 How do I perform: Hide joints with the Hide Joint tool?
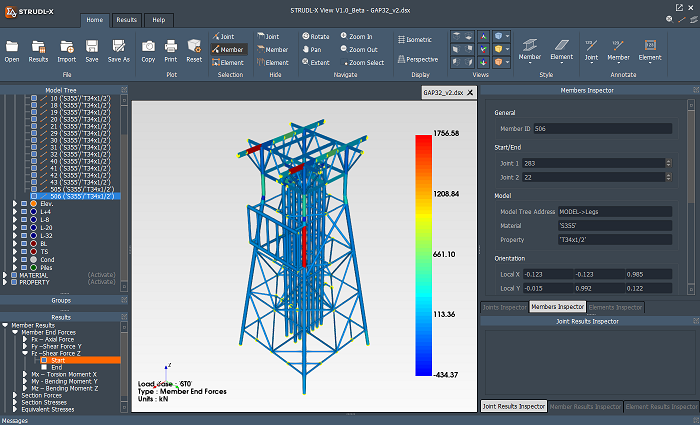[x=268, y=37]
